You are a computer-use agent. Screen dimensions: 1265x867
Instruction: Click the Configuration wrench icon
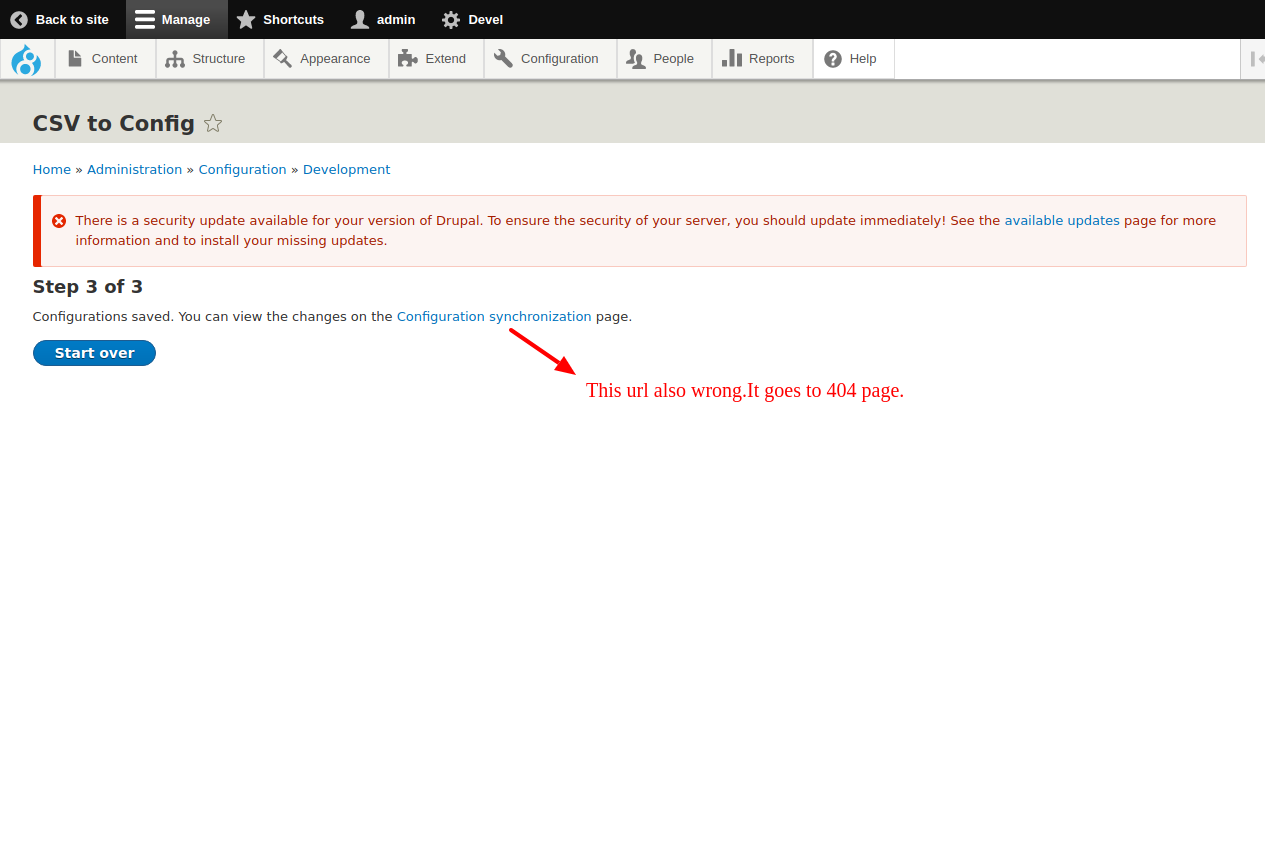click(x=503, y=59)
